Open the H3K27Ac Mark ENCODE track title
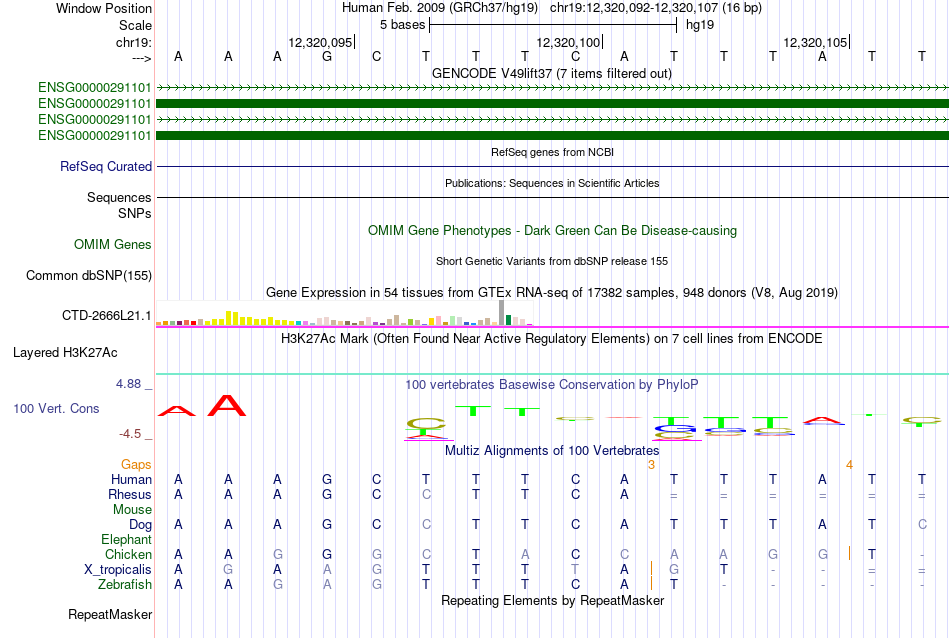950x638 pixels. (552, 338)
